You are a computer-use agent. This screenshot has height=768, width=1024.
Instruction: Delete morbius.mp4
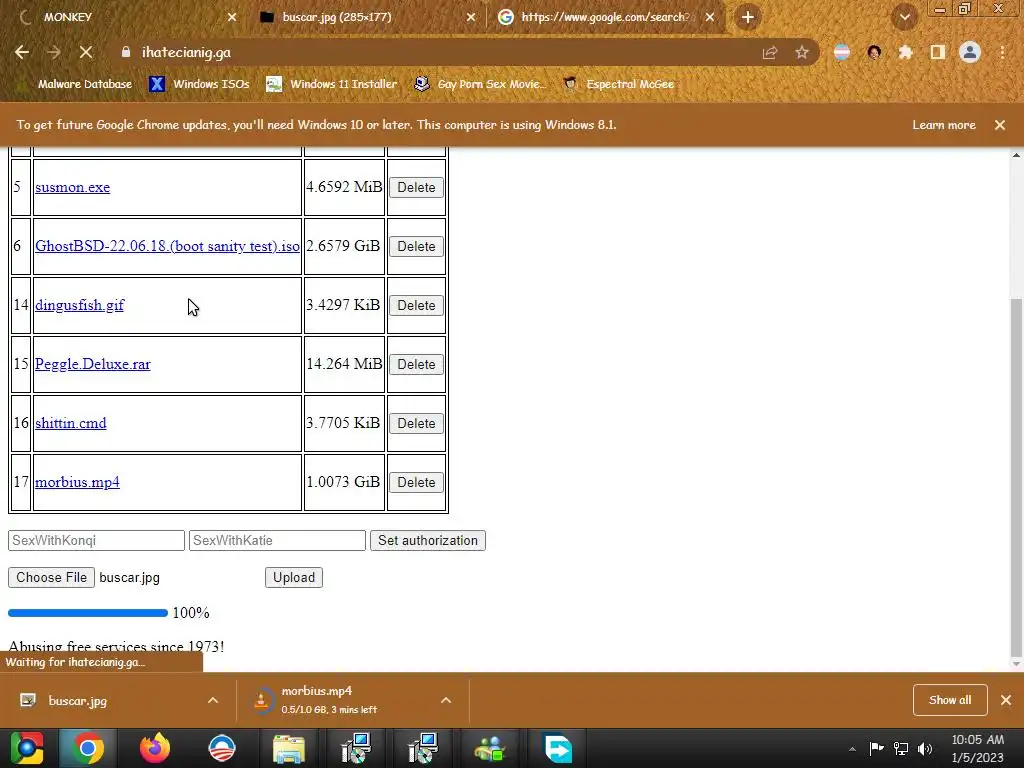point(417,482)
